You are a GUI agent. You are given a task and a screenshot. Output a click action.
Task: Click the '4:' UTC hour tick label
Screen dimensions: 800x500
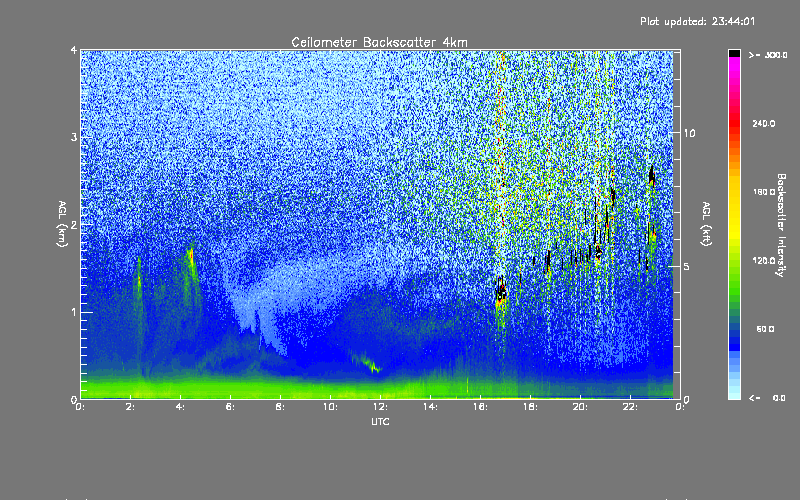pyautogui.click(x=180, y=407)
